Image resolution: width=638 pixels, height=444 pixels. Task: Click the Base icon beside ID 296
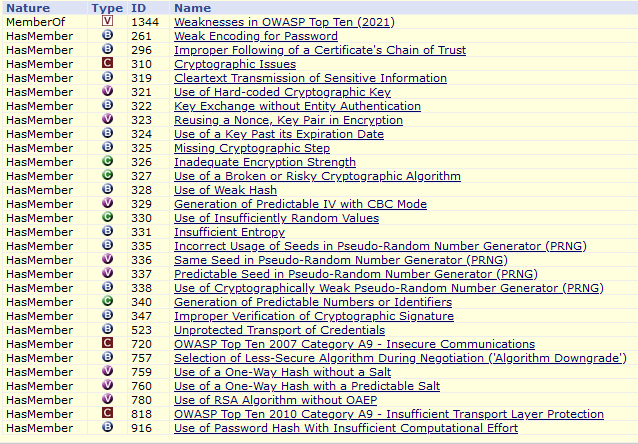pos(107,49)
